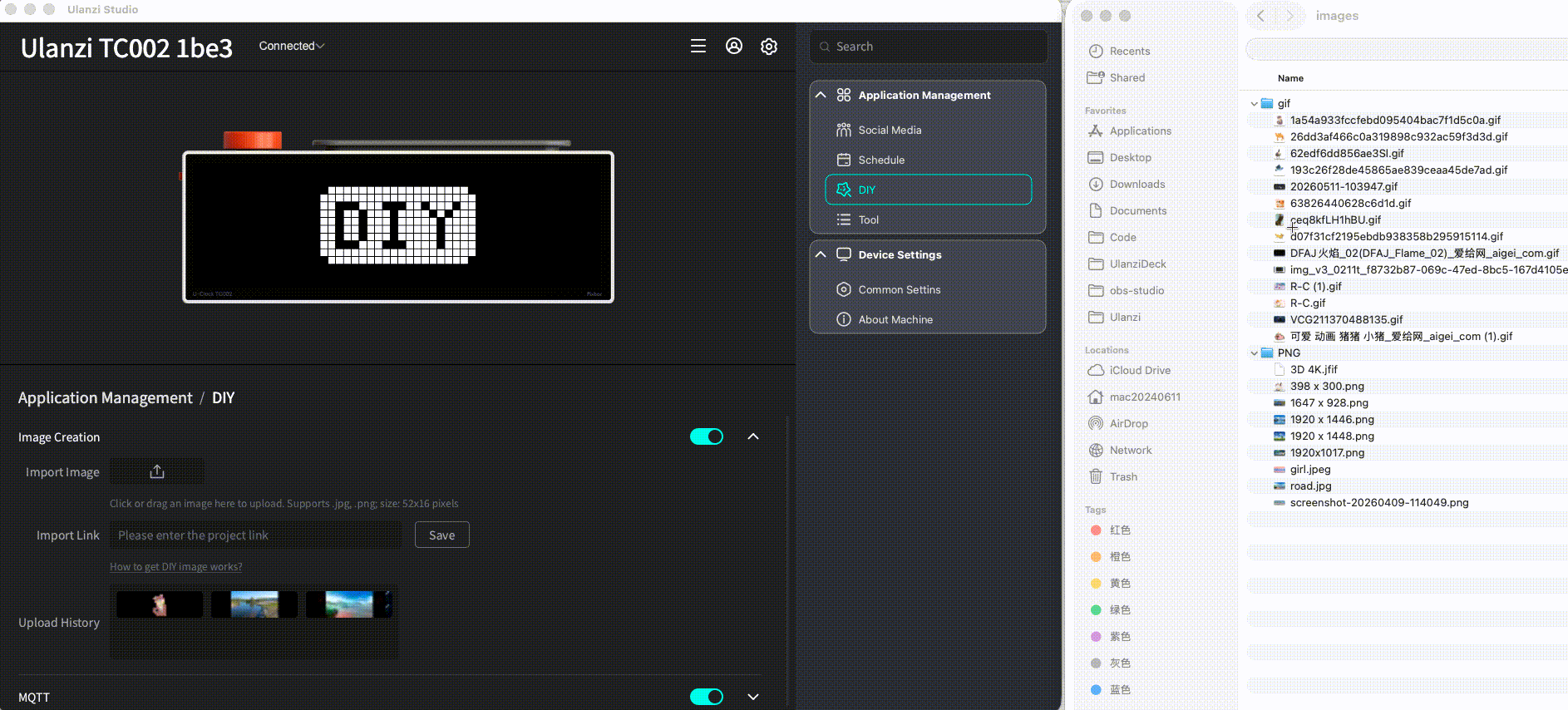Image resolution: width=1568 pixels, height=710 pixels.
Task: Open the user account icon
Action: tap(734, 47)
